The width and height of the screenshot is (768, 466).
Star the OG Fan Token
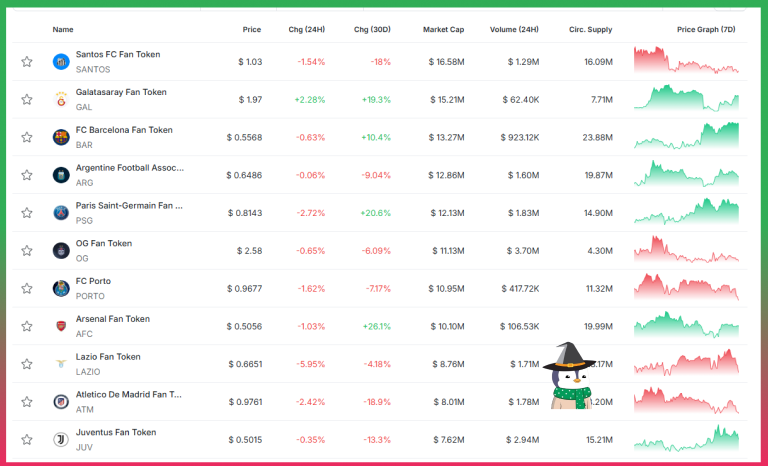tap(27, 250)
